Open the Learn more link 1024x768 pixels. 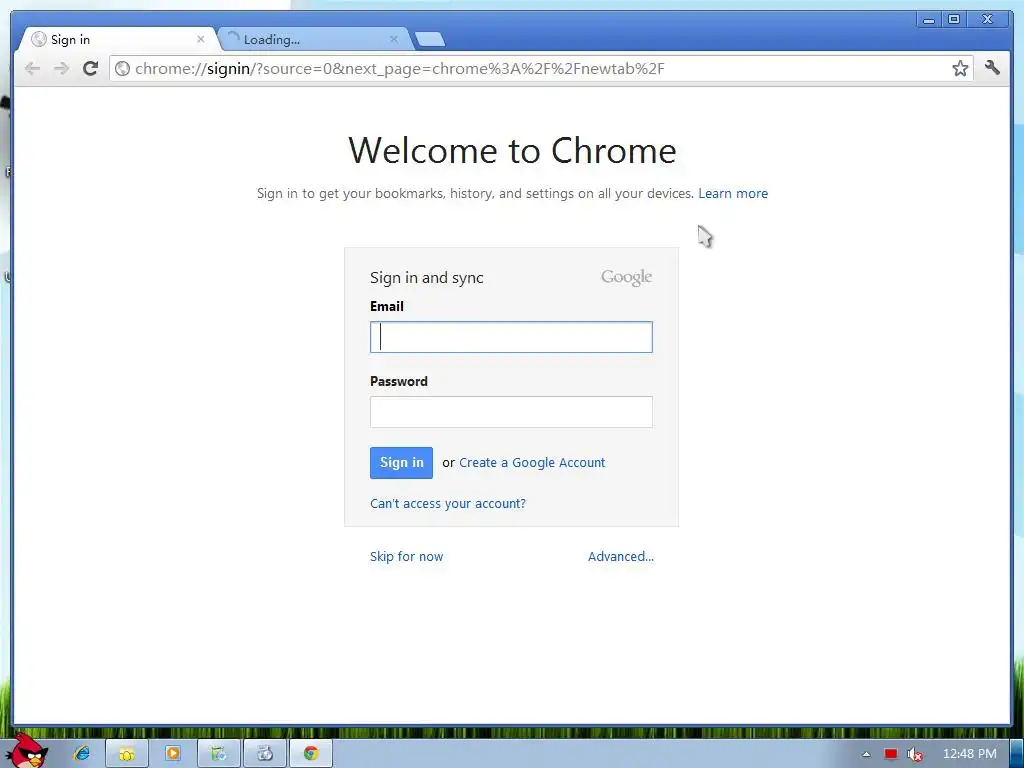point(733,193)
